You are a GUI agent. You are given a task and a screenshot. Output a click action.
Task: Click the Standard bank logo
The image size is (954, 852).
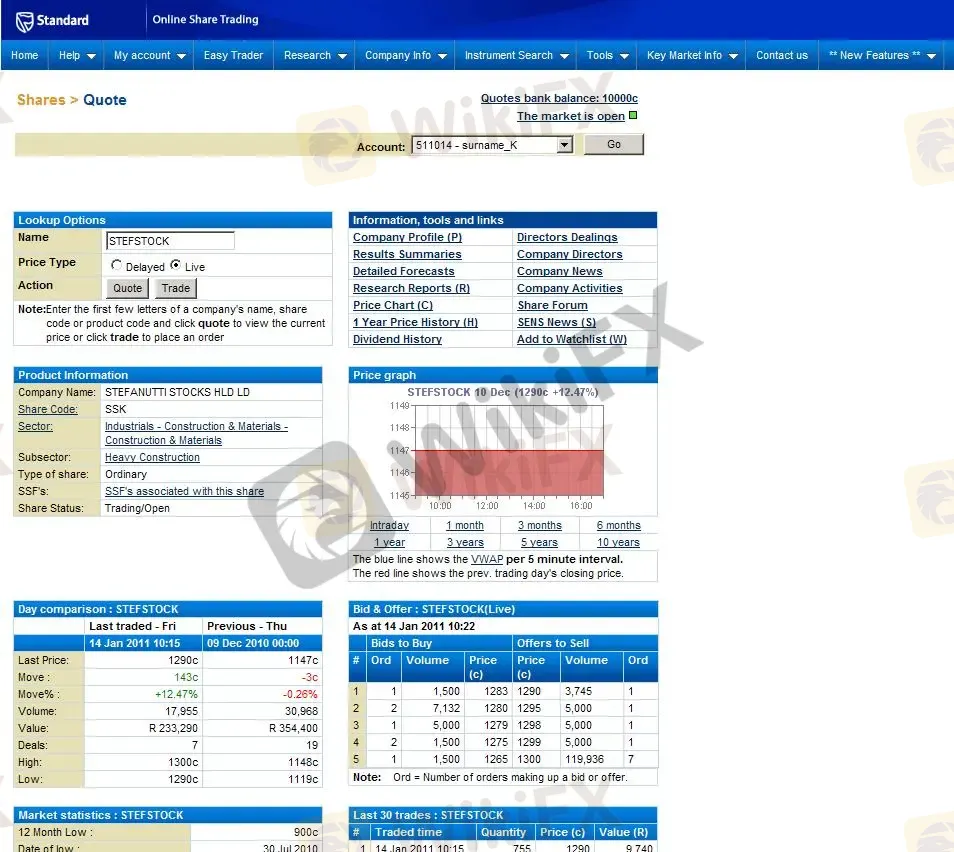(x=52, y=21)
